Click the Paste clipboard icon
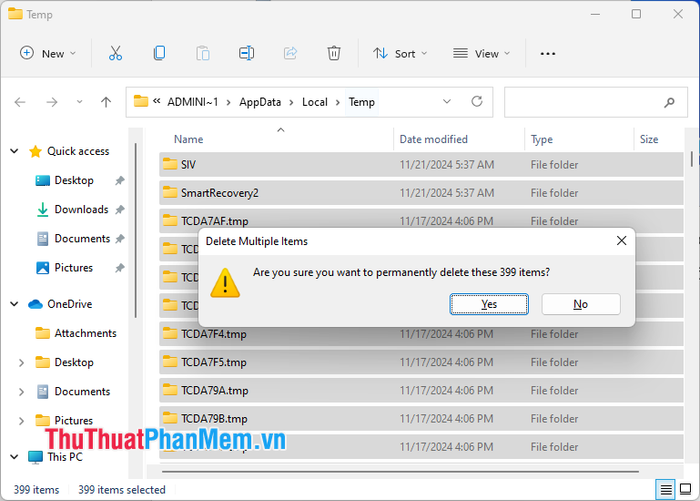 (x=203, y=53)
